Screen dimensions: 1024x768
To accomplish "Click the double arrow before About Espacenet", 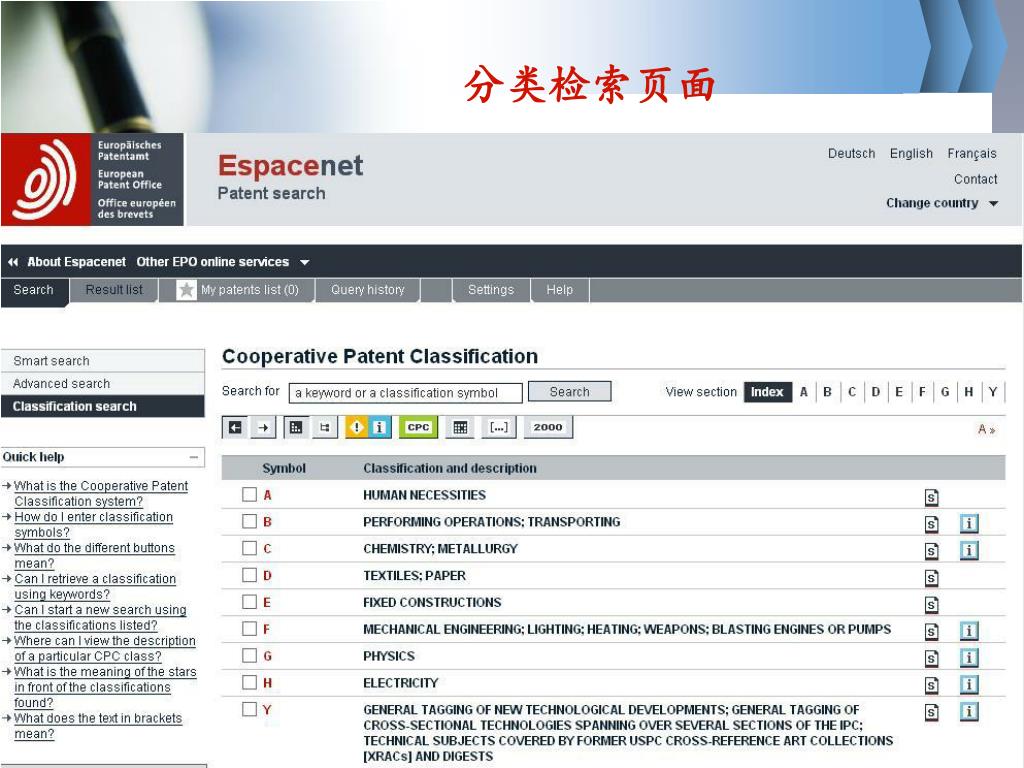I will click(13, 262).
